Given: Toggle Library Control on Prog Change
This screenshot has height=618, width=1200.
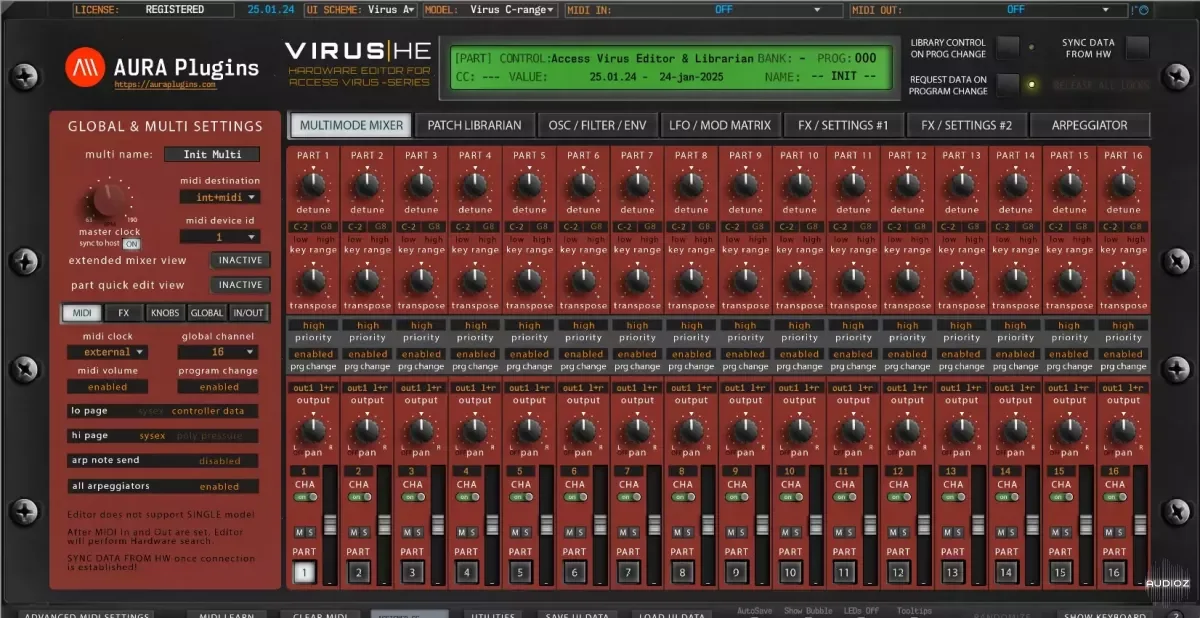Looking at the screenshot, I should 1008,47.
